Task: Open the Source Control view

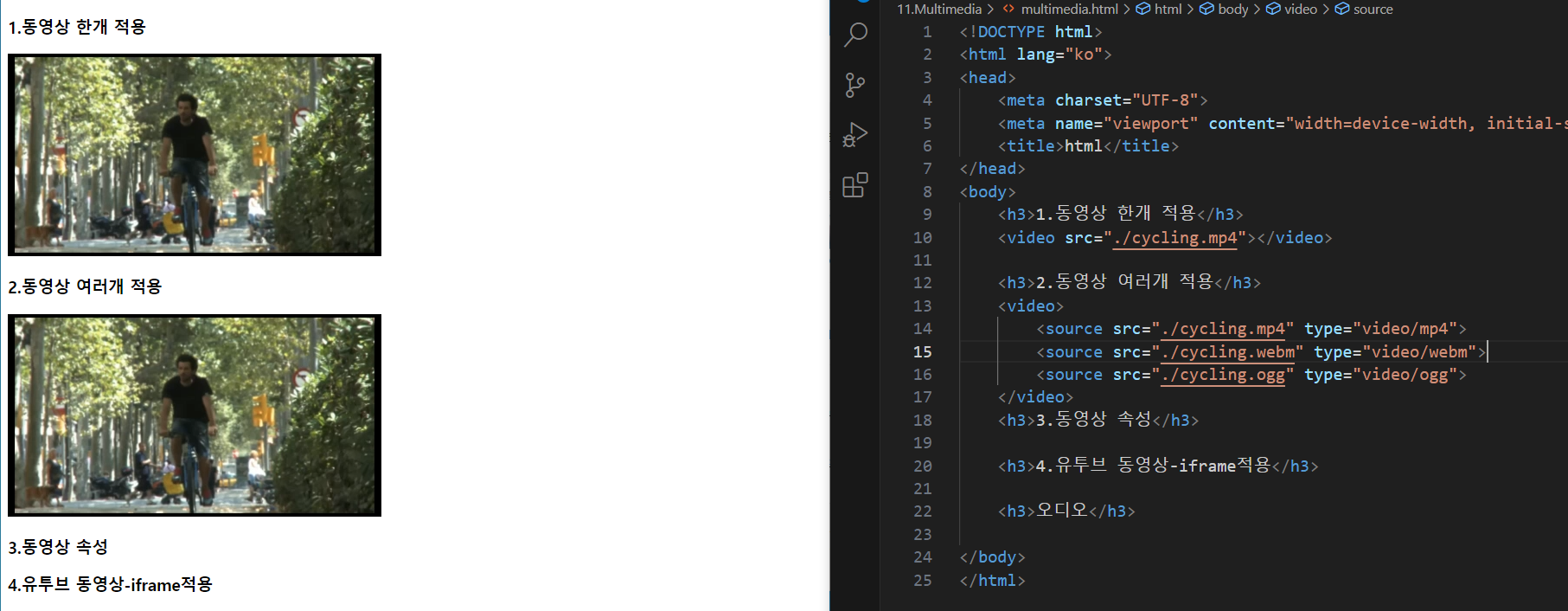Action: click(x=855, y=85)
